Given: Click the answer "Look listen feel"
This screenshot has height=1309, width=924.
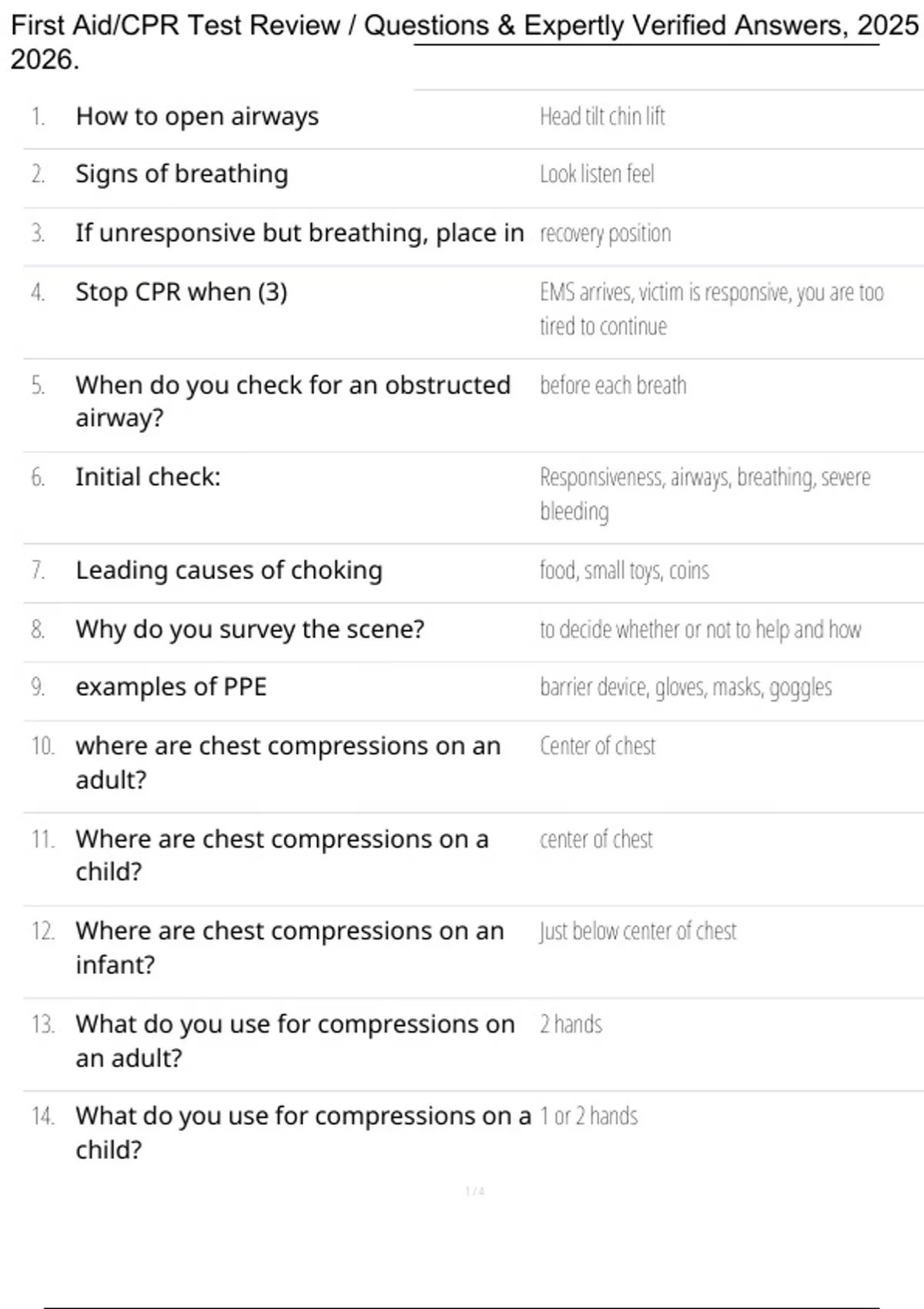Looking at the screenshot, I should [597, 174].
